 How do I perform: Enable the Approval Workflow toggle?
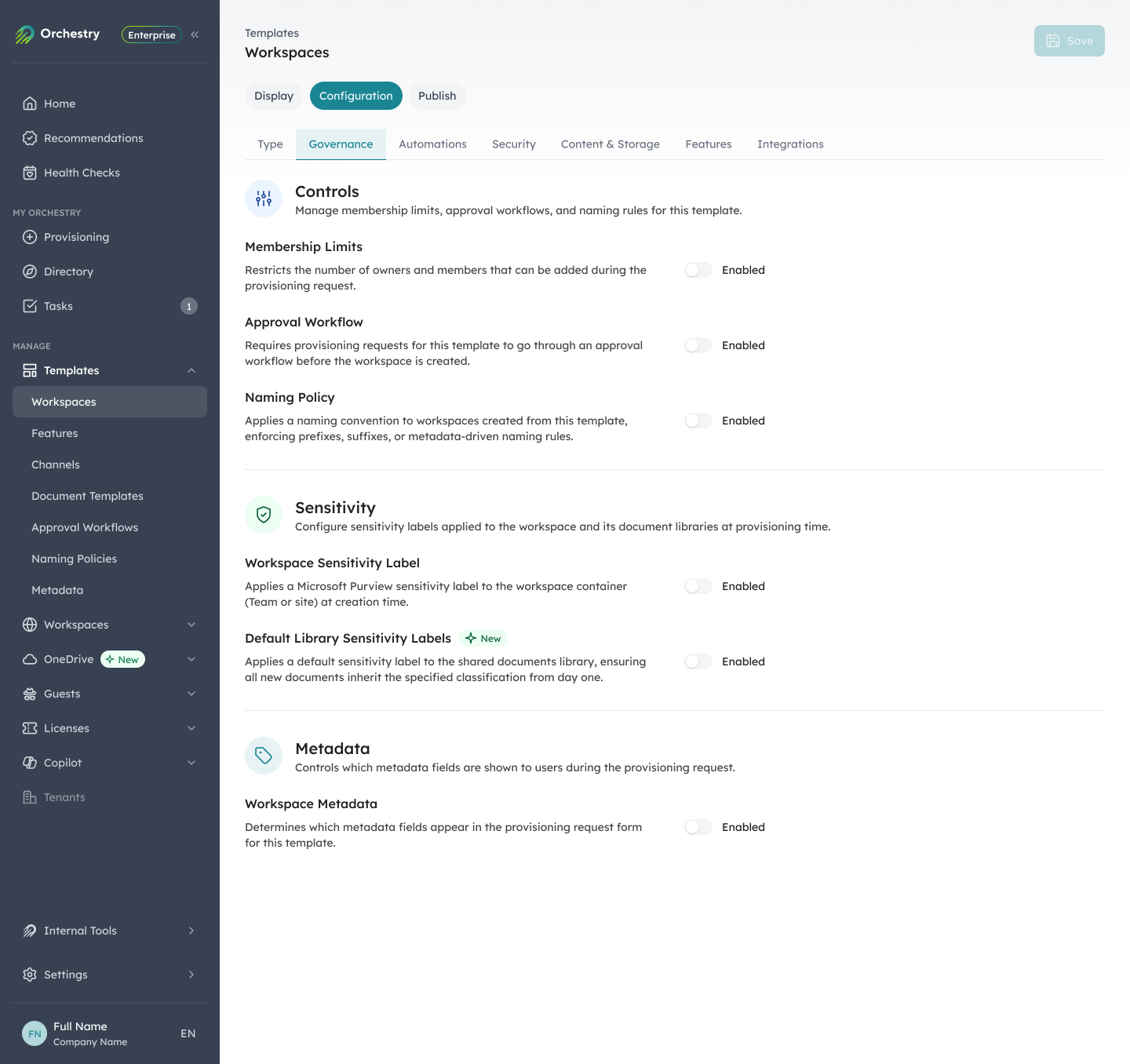pyautogui.click(x=698, y=345)
